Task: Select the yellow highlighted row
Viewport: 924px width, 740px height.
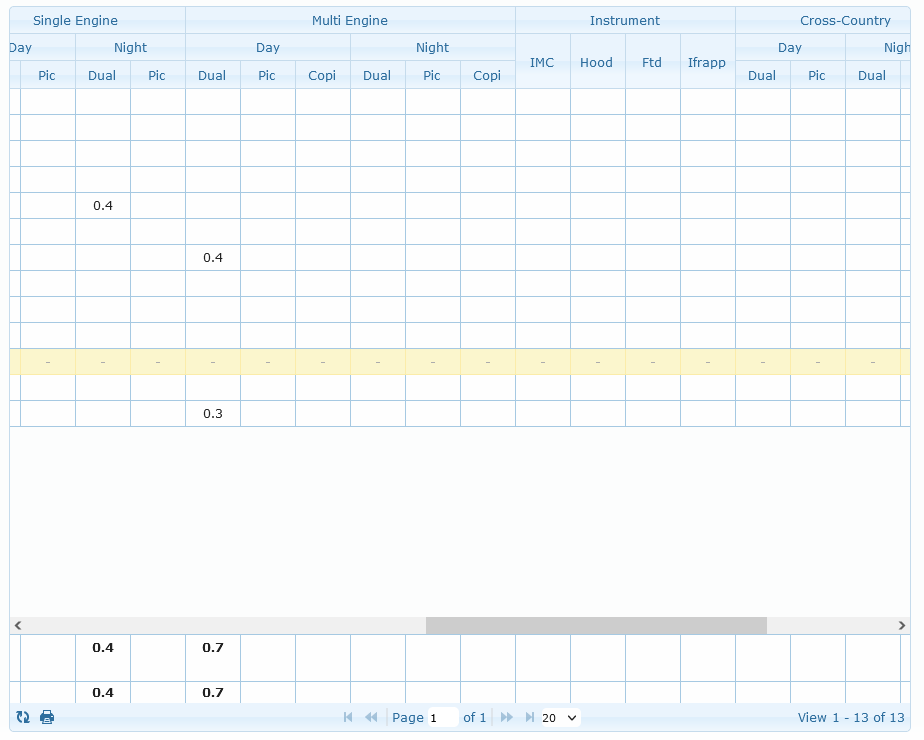Action: pyautogui.click(x=460, y=362)
